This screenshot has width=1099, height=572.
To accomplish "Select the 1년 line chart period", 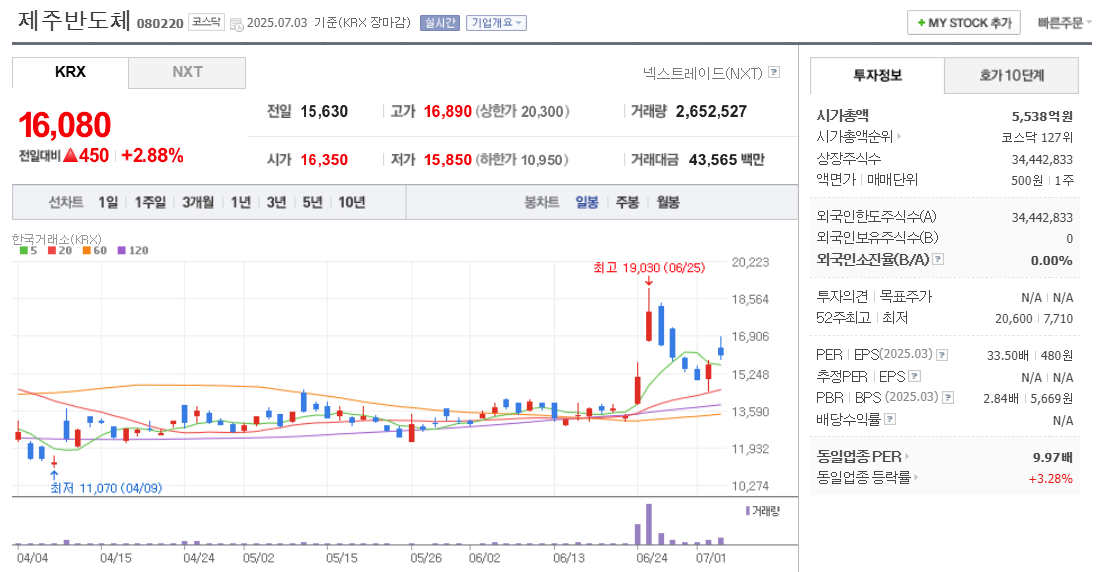I will point(240,203).
